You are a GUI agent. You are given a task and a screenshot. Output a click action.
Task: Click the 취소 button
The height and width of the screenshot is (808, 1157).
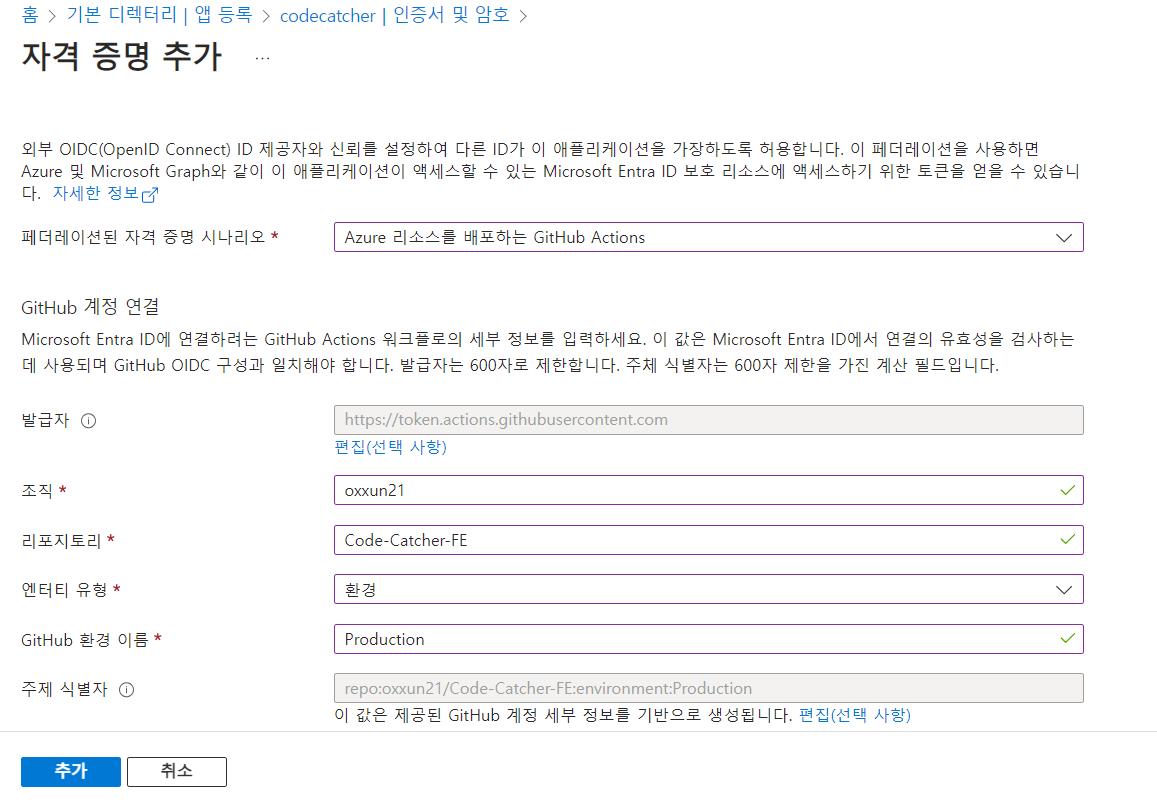(176, 772)
